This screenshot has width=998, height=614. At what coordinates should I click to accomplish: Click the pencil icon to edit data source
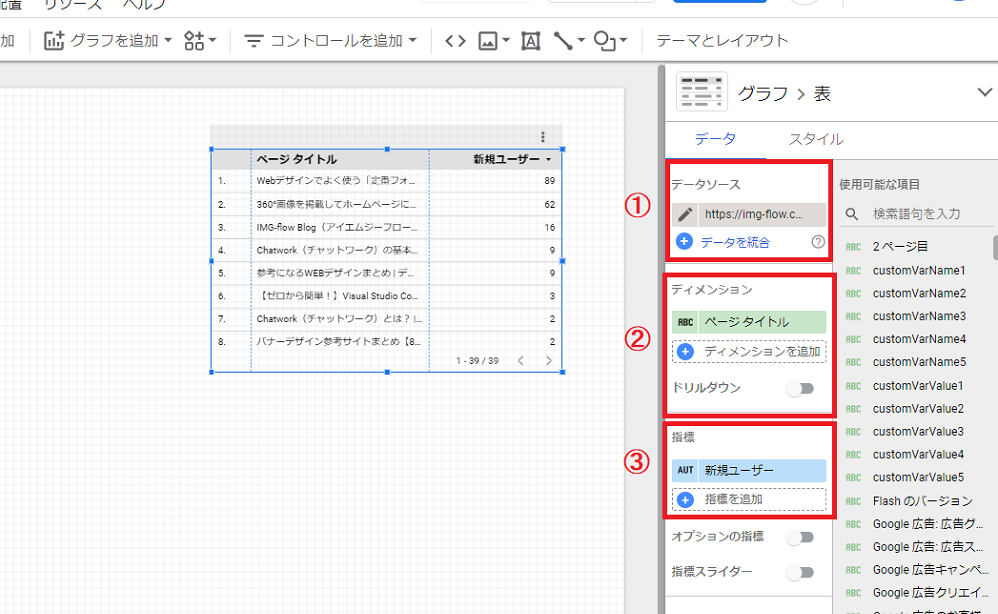point(685,214)
